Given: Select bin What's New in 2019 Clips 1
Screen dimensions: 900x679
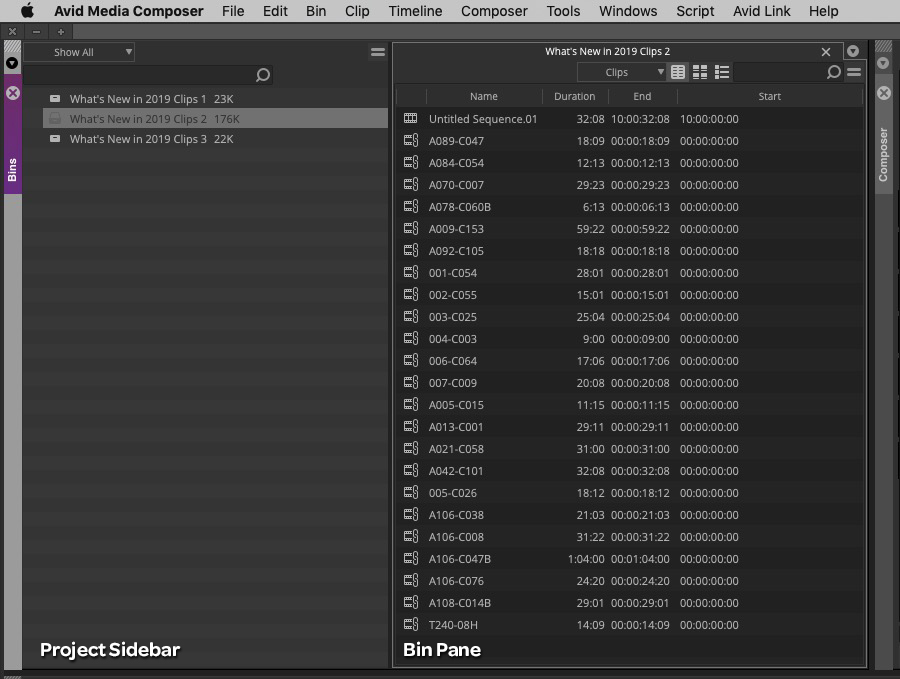Looking at the screenshot, I should click(215, 99).
